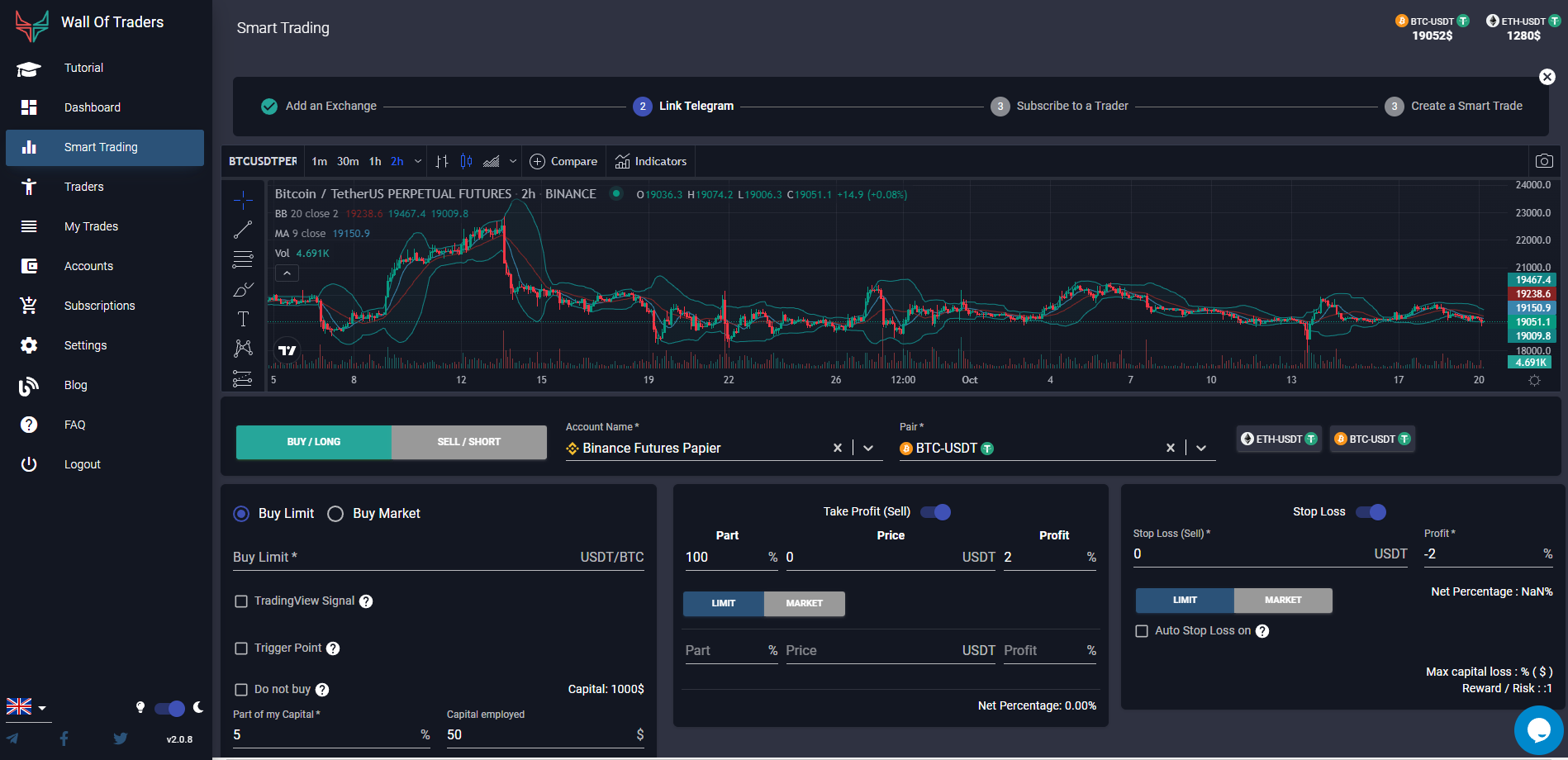Open the Twitter social link

coord(120,739)
